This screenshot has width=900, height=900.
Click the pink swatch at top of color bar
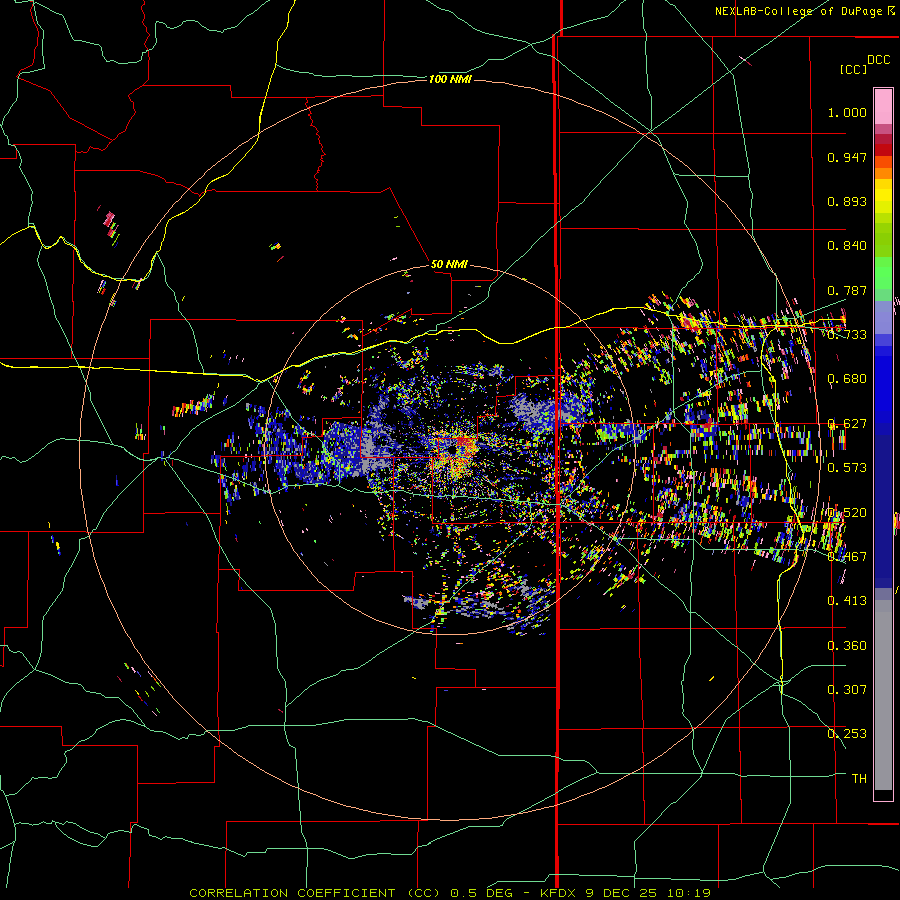click(x=883, y=106)
